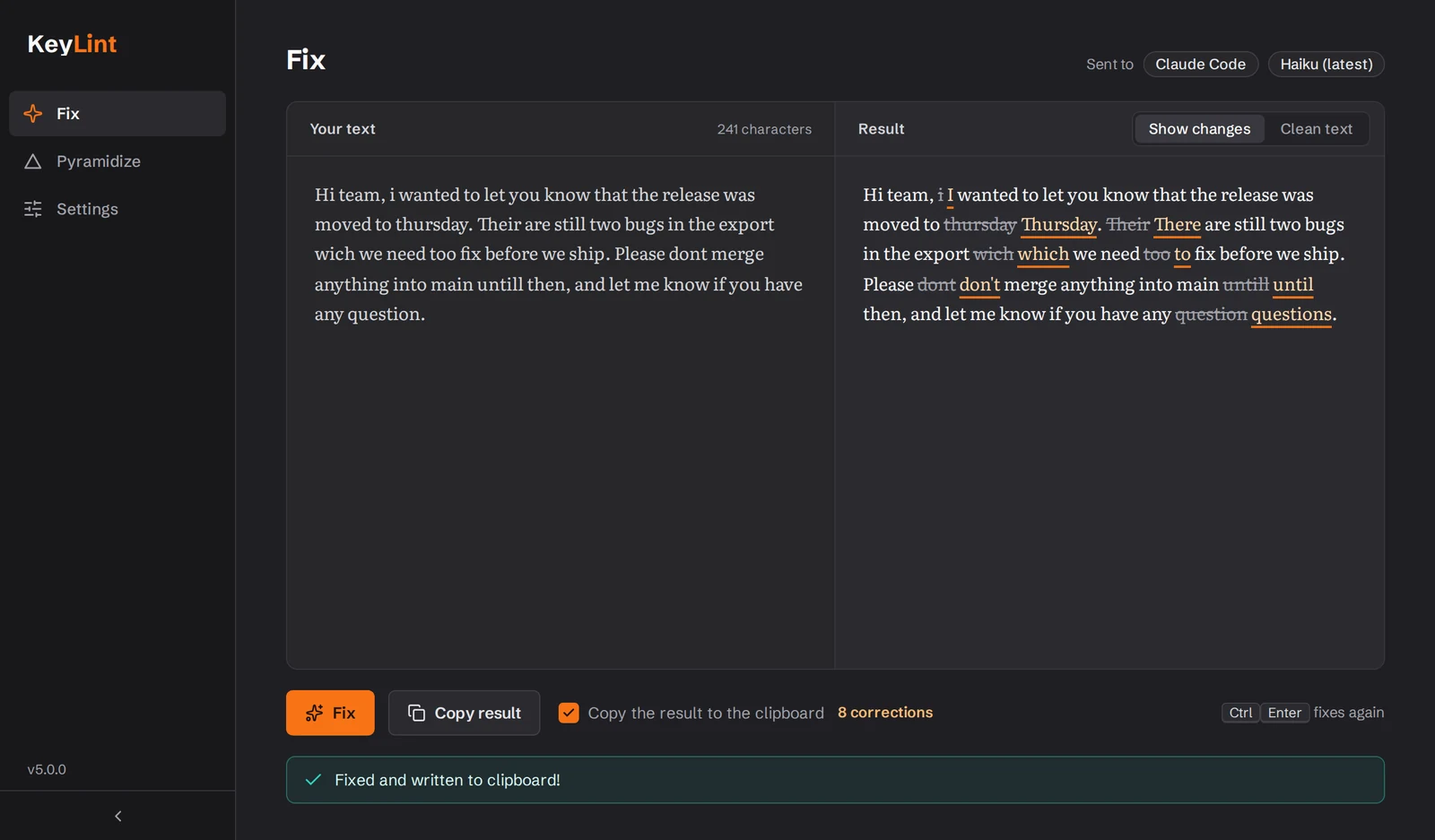Click the 'Sent to' label

pos(1109,65)
